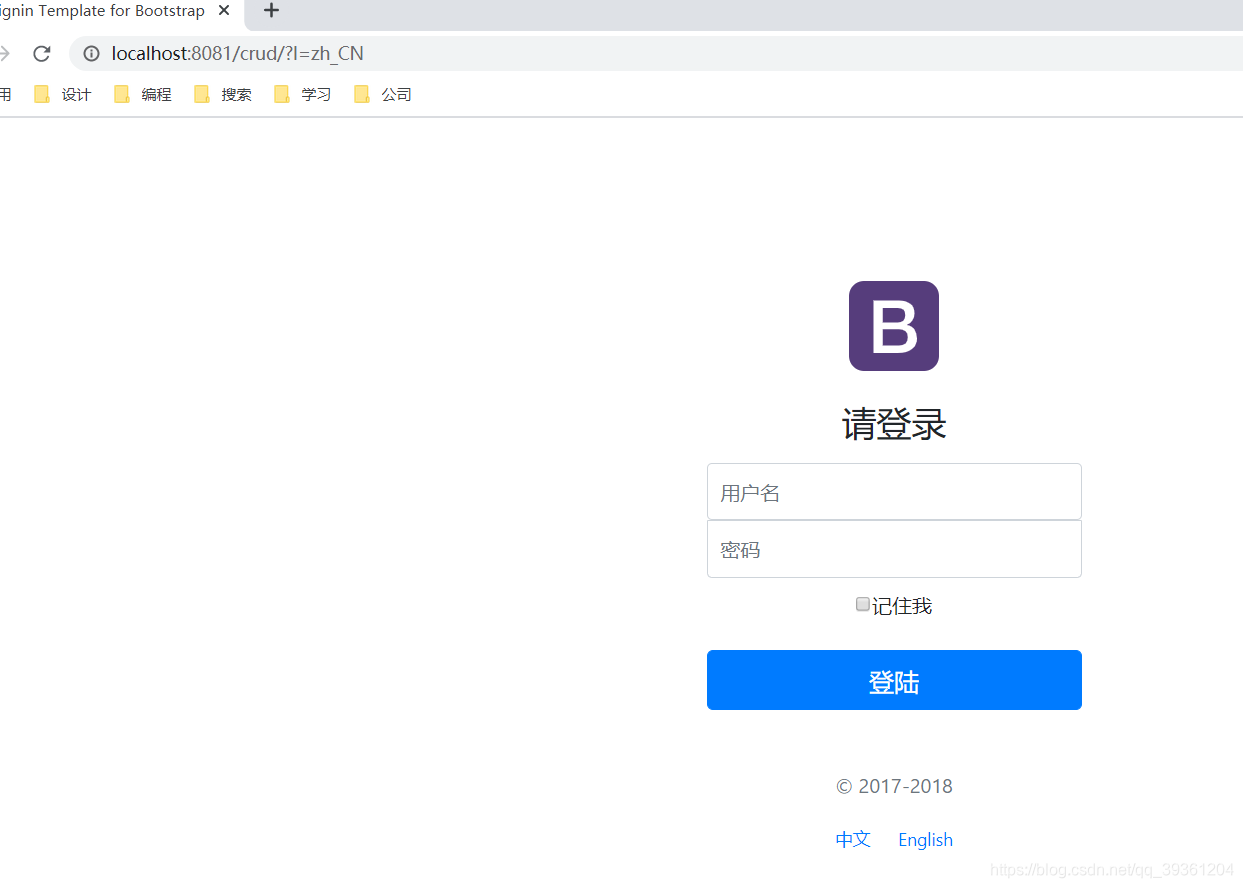Viewport: 1243px width, 888px height.
Task: Tick the 记住我 checkbox
Action: 863,604
